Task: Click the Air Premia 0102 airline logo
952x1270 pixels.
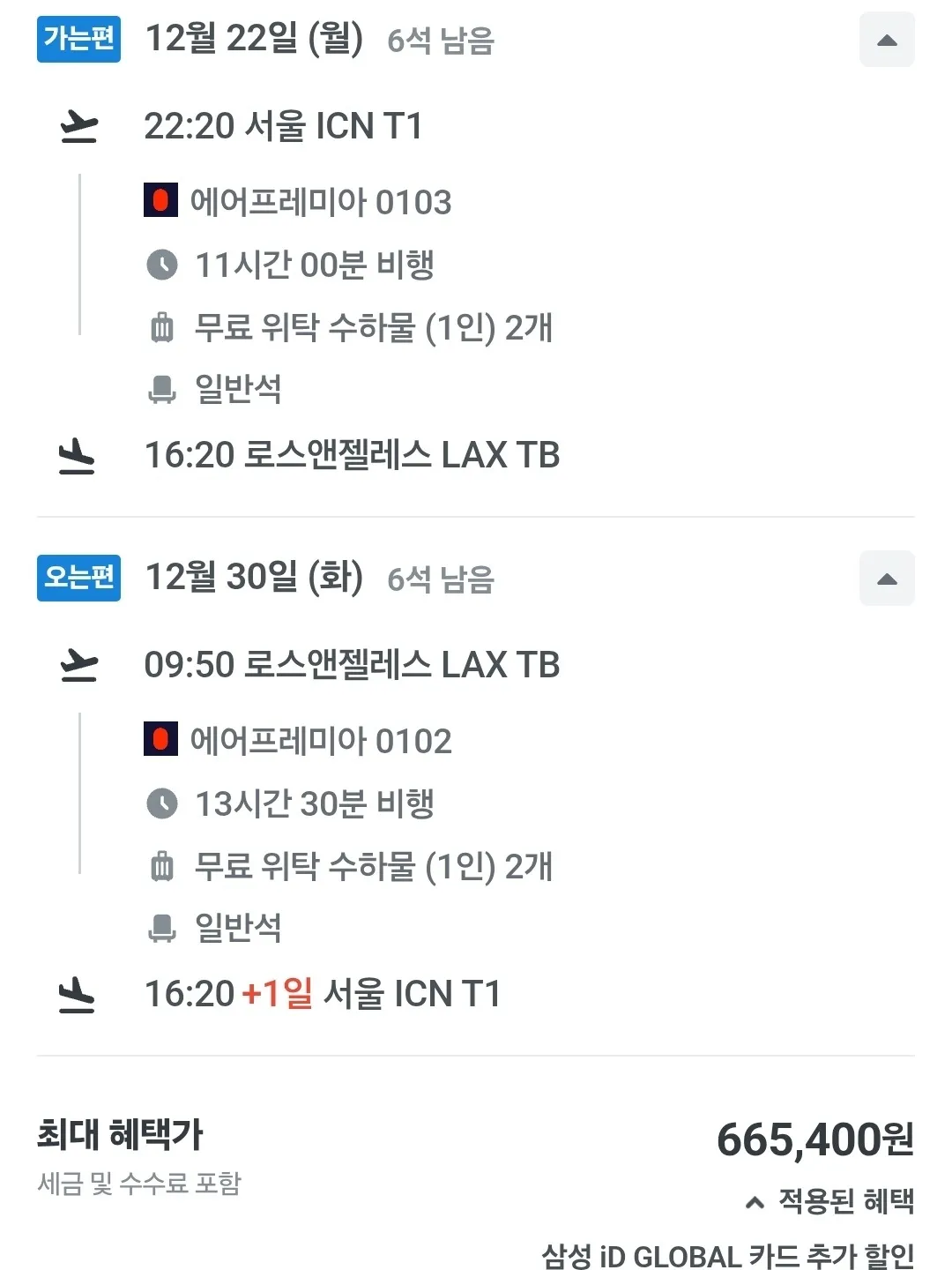Action: 160,740
